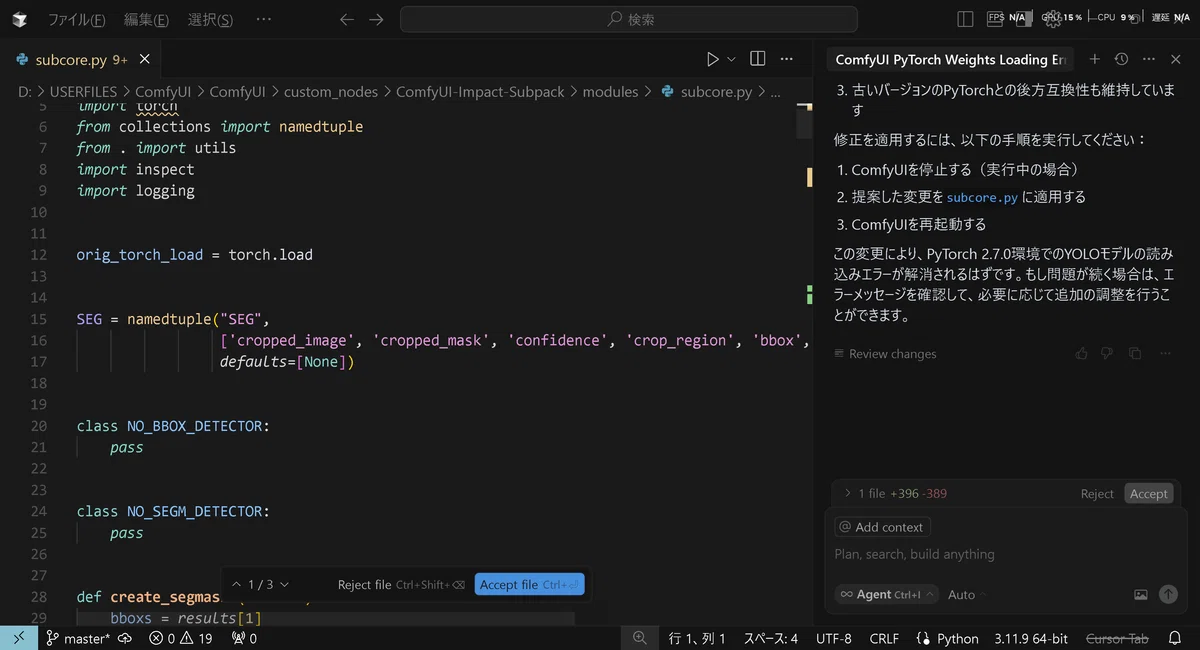Give thumbs down feedback on response

tap(1107, 354)
